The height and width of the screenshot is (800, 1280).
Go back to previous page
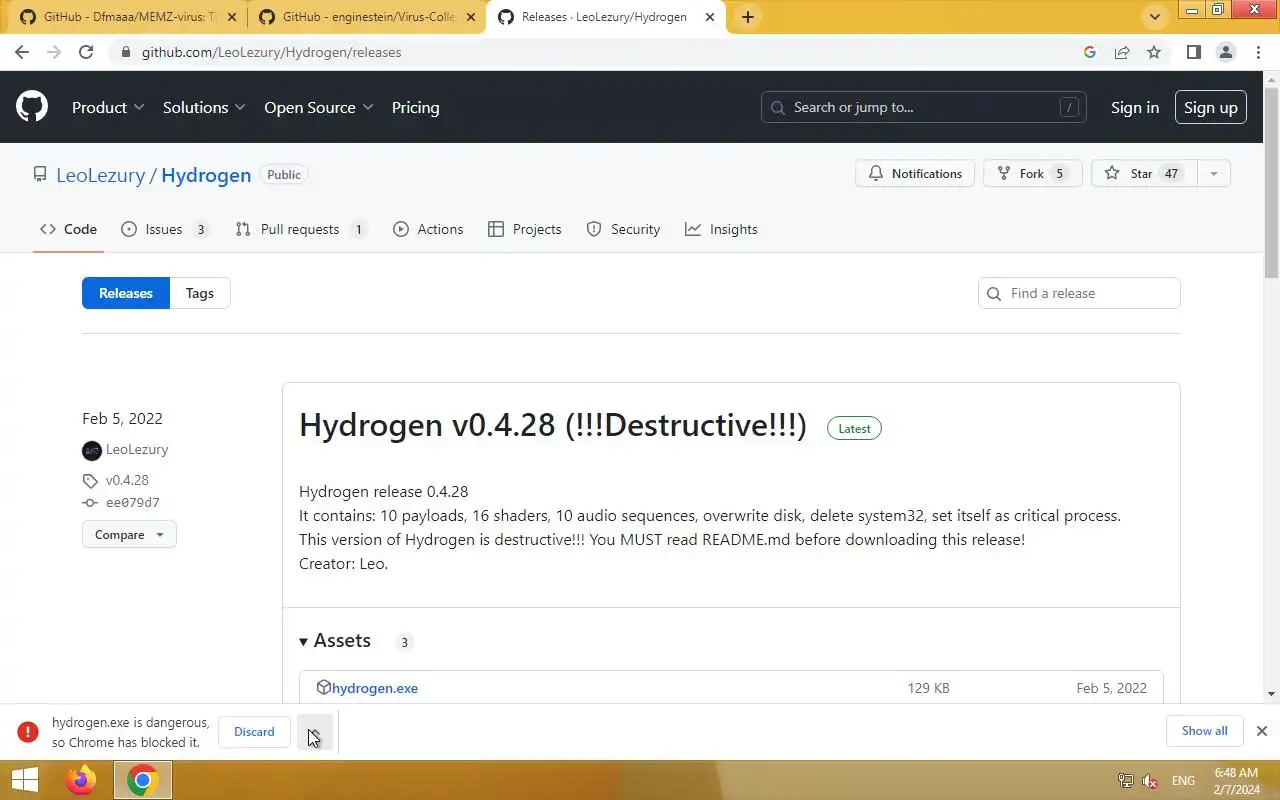[22, 52]
